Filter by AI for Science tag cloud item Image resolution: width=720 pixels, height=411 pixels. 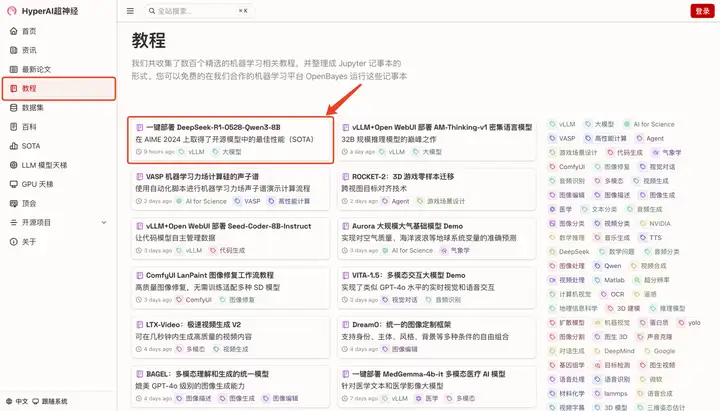(649, 124)
